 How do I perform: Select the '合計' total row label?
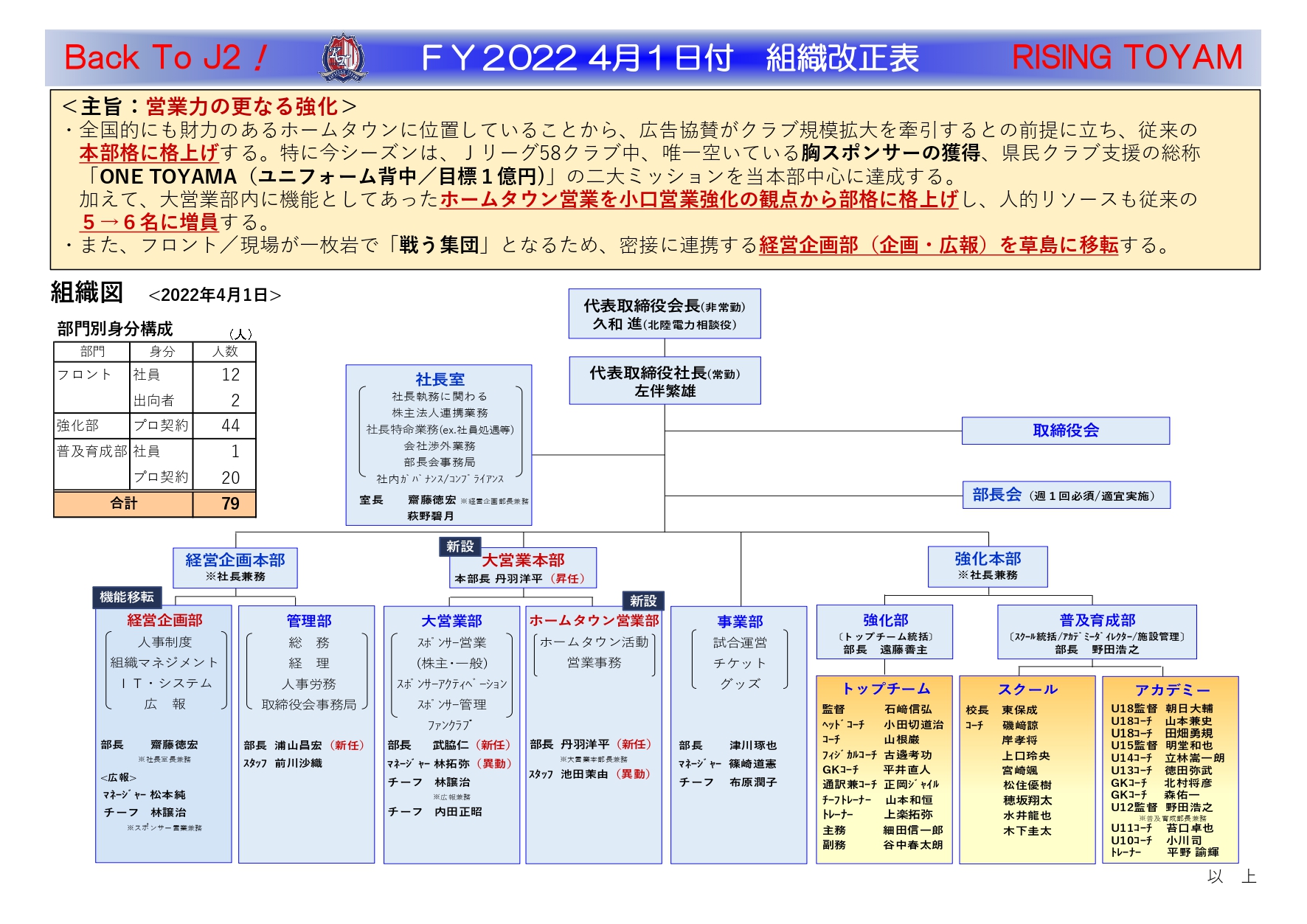[x=123, y=504]
